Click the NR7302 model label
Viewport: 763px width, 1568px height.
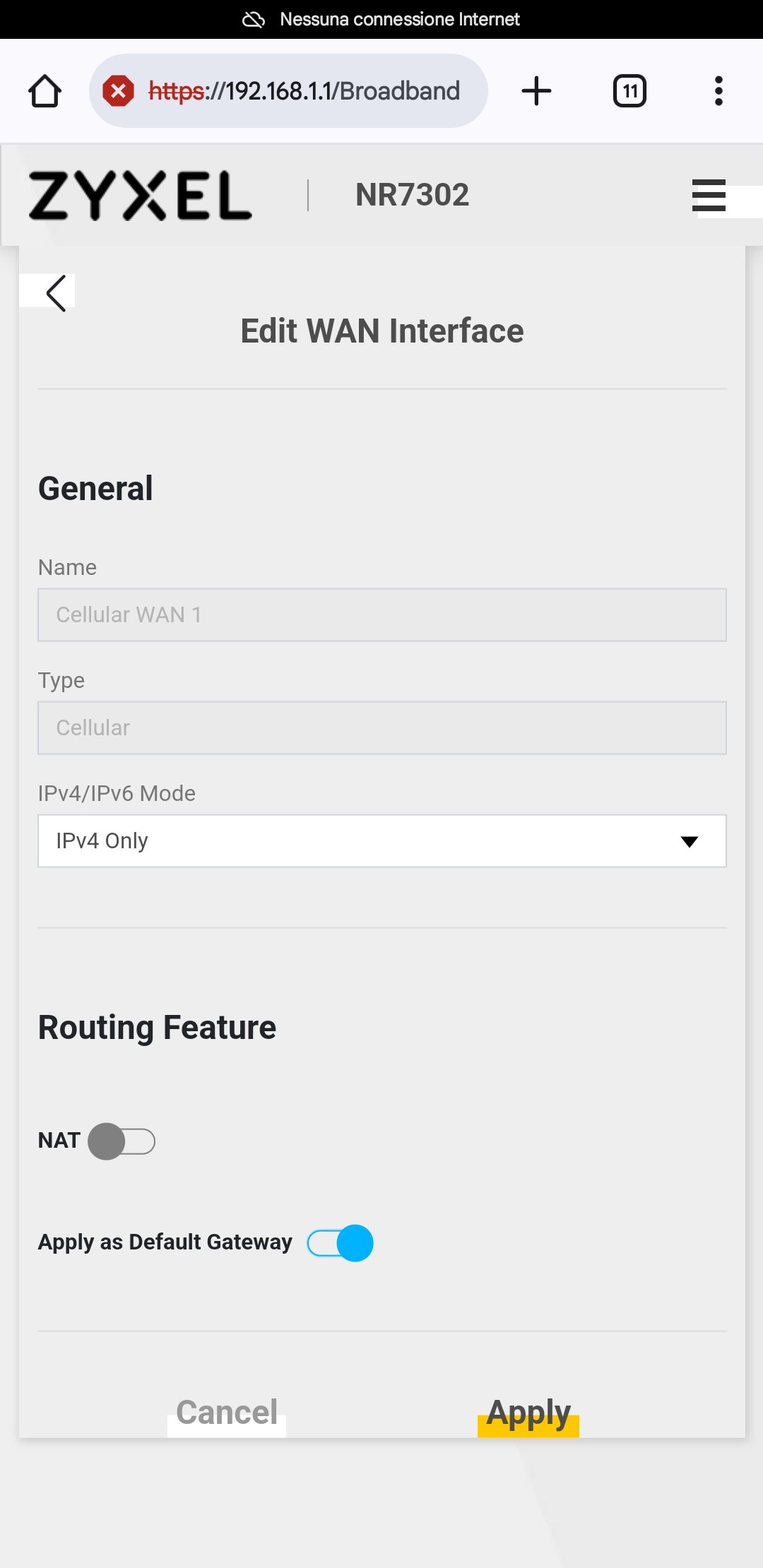click(412, 195)
